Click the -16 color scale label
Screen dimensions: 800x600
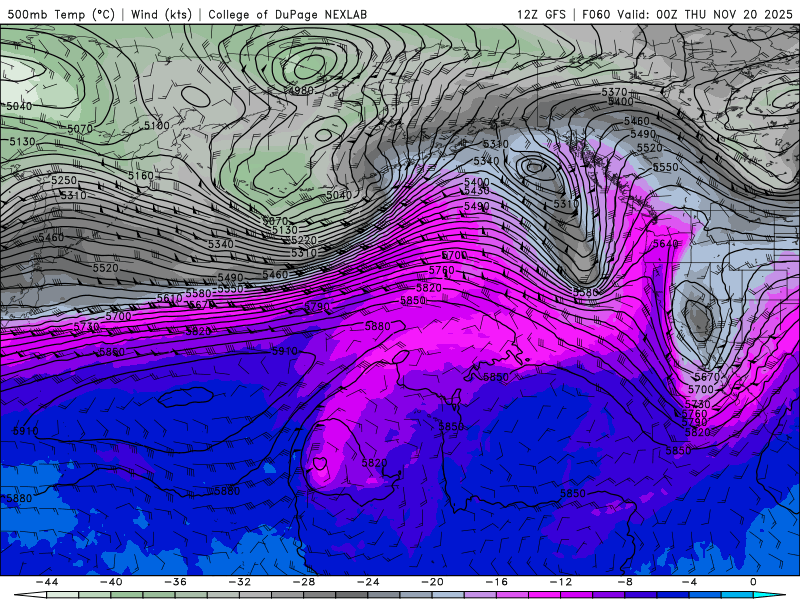tap(497, 582)
